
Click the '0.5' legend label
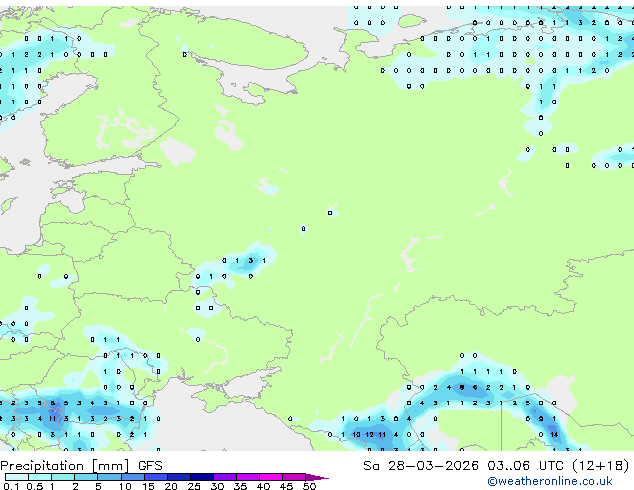(35, 486)
